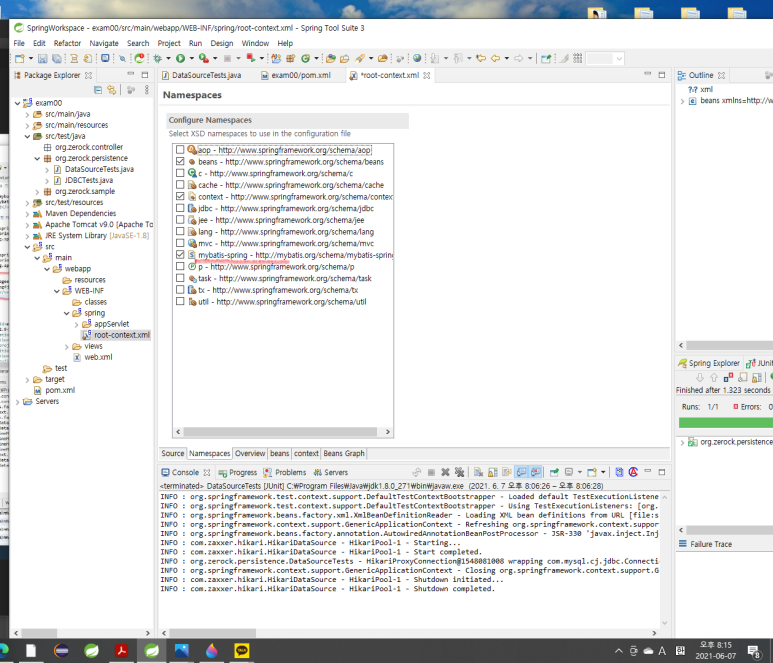773x663 pixels.
Task: Collapse the org.zerock.persistence package
Action: (x=37, y=159)
